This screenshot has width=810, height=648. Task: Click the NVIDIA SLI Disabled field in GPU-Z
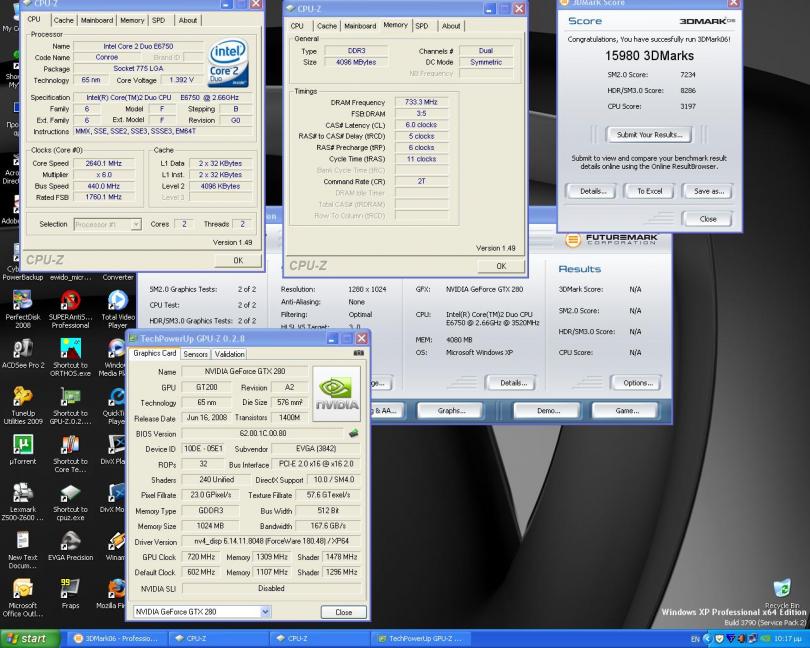pyautogui.click(x=271, y=589)
